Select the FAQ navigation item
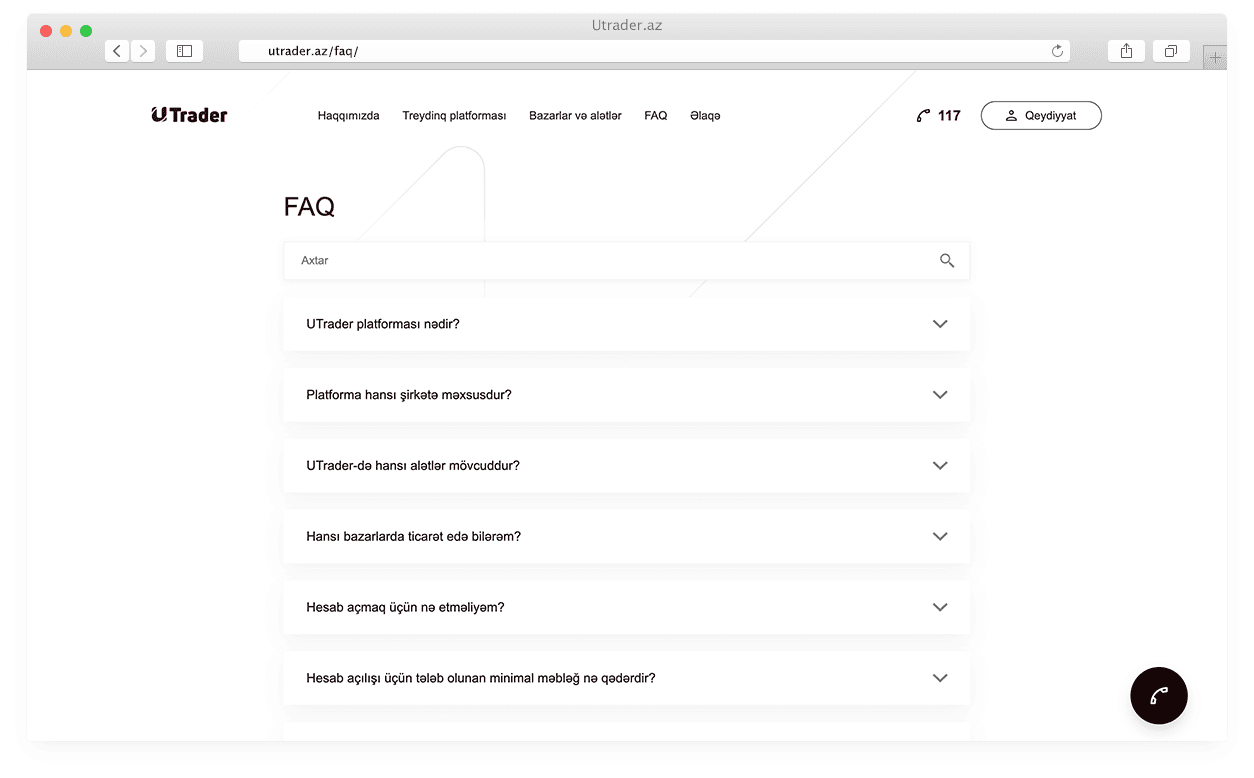The width and height of the screenshot is (1254, 778). 655,115
